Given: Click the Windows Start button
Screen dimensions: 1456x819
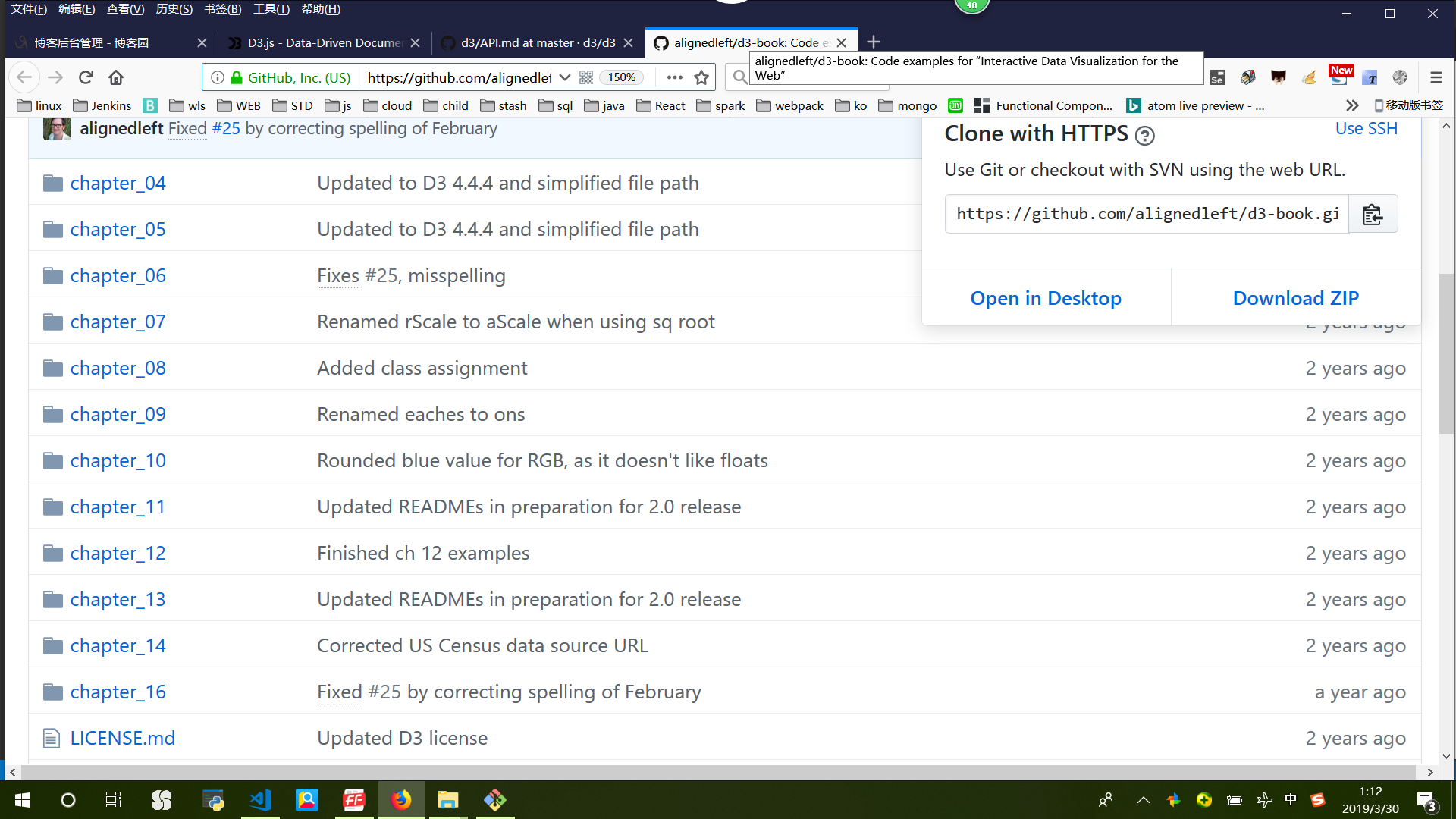Looking at the screenshot, I should (22, 800).
